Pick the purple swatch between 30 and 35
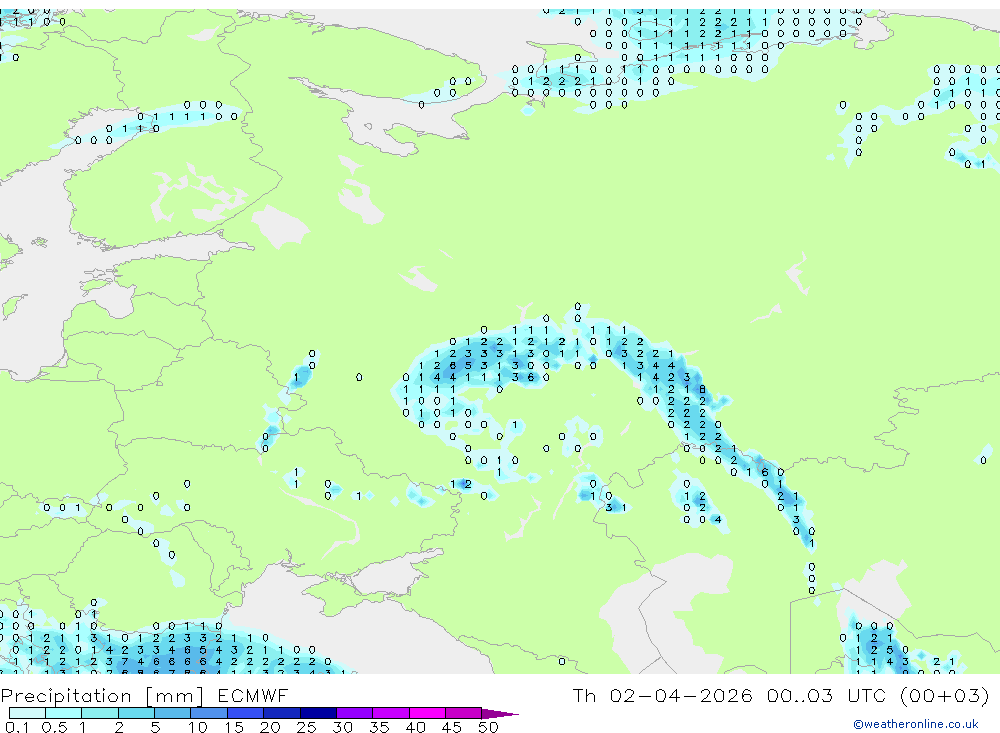The width and height of the screenshot is (1000, 733). pyautogui.click(x=354, y=713)
